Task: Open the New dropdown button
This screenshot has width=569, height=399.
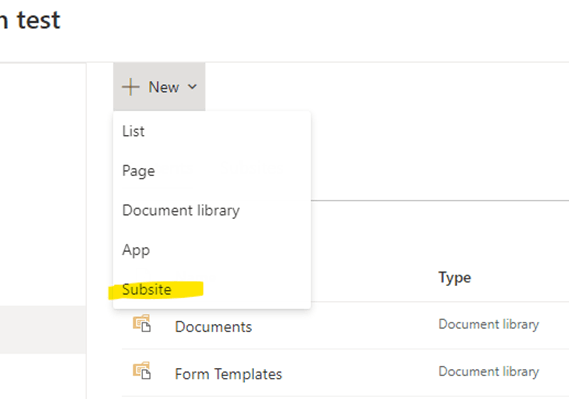Action: pos(159,87)
